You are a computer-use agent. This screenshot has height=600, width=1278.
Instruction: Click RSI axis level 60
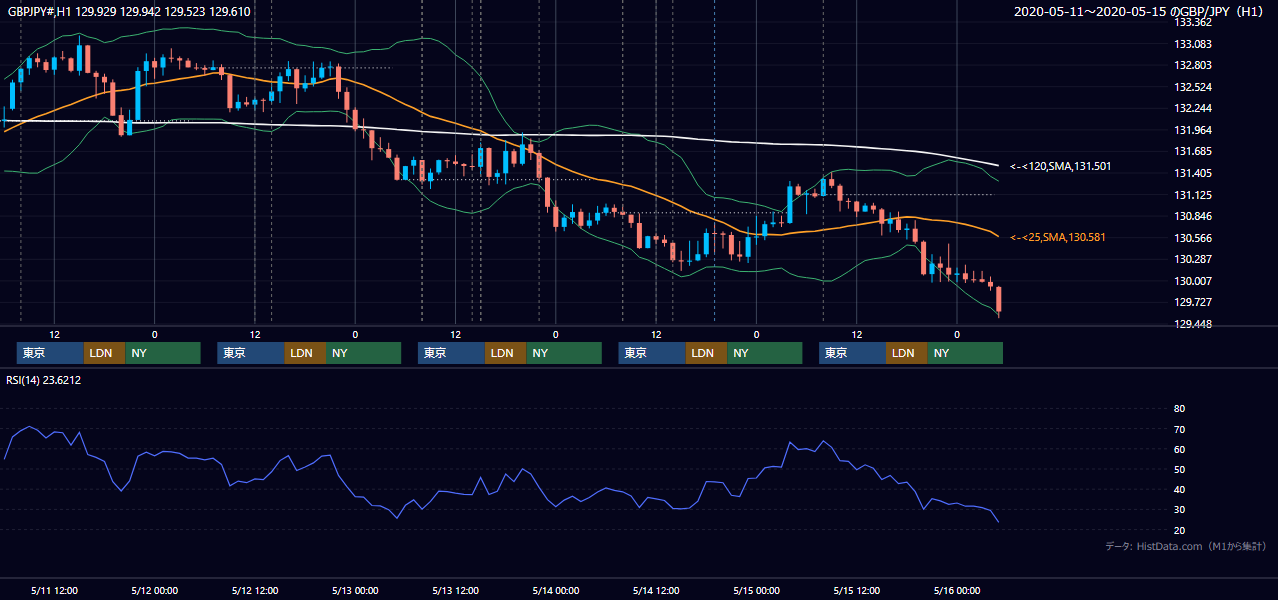pyautogui.click(x=1179, y=449)
